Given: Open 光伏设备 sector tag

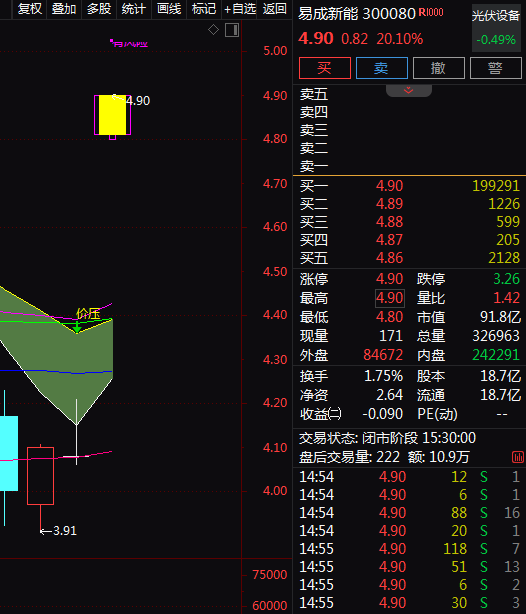Looking at the screenshot, I should click(x=495, y=16).
